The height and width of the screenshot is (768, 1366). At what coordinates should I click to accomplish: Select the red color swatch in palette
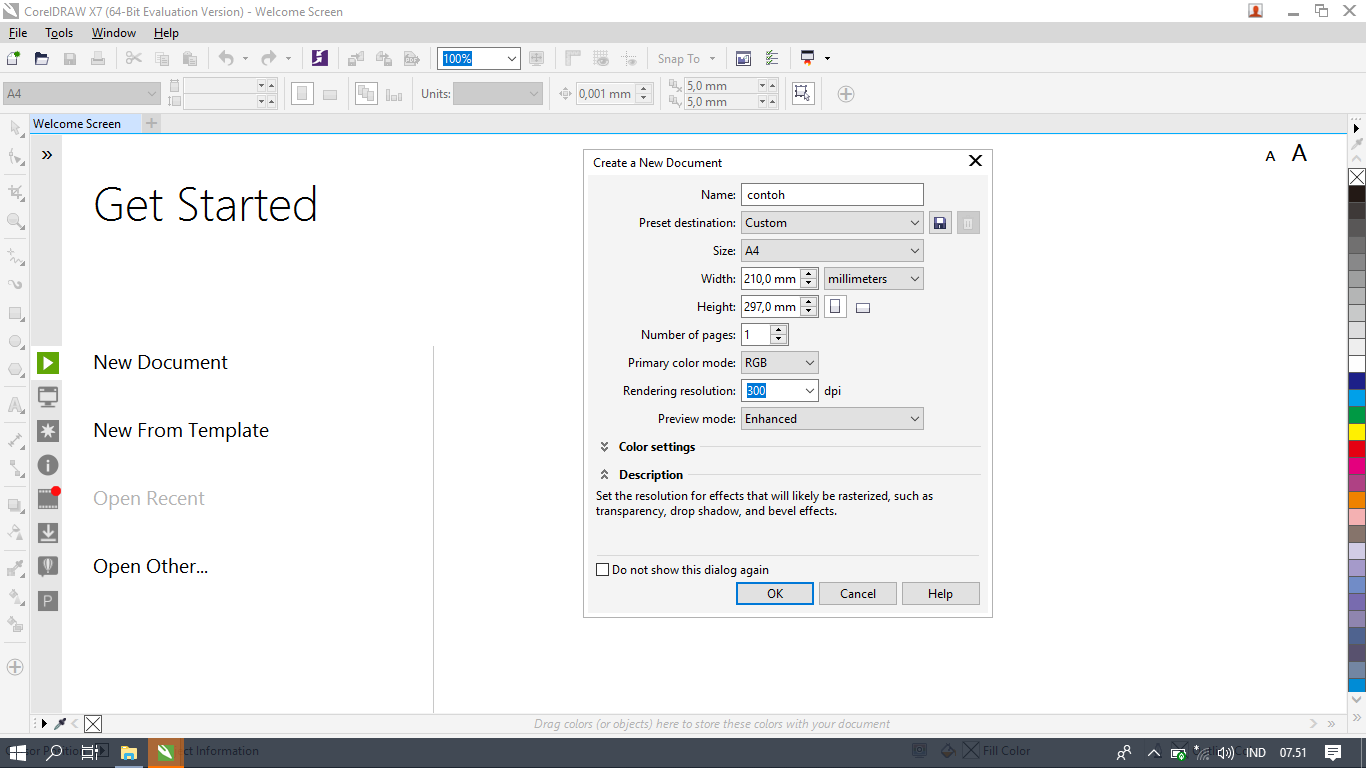point(1357,449)
